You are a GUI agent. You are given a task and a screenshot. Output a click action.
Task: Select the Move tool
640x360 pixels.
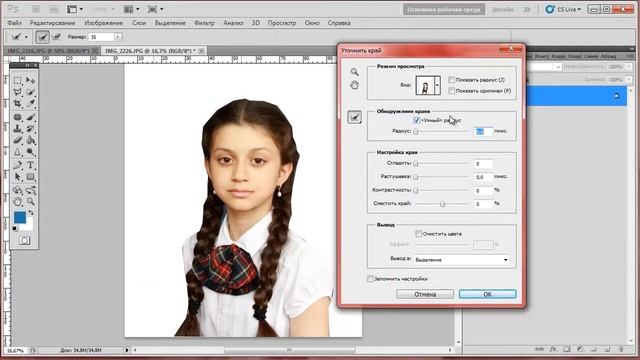tap(31, 80)
